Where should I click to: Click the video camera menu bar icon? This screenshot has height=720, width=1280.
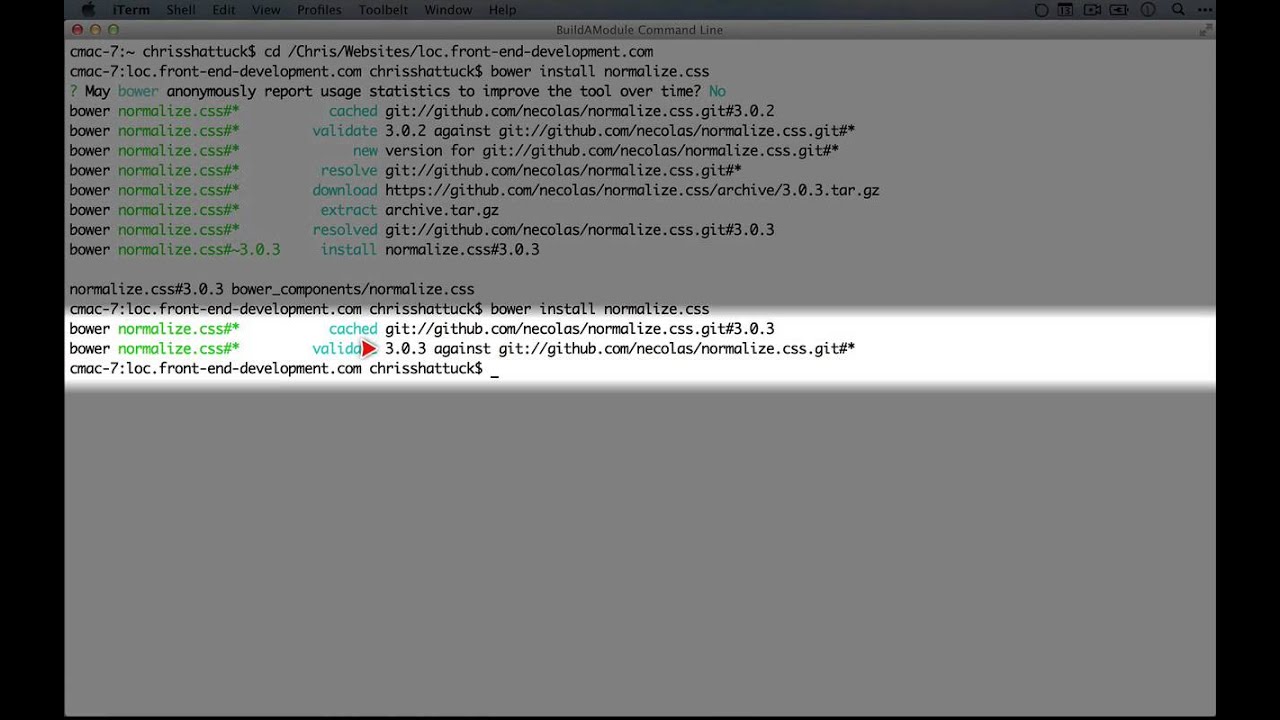[1093, 10]
